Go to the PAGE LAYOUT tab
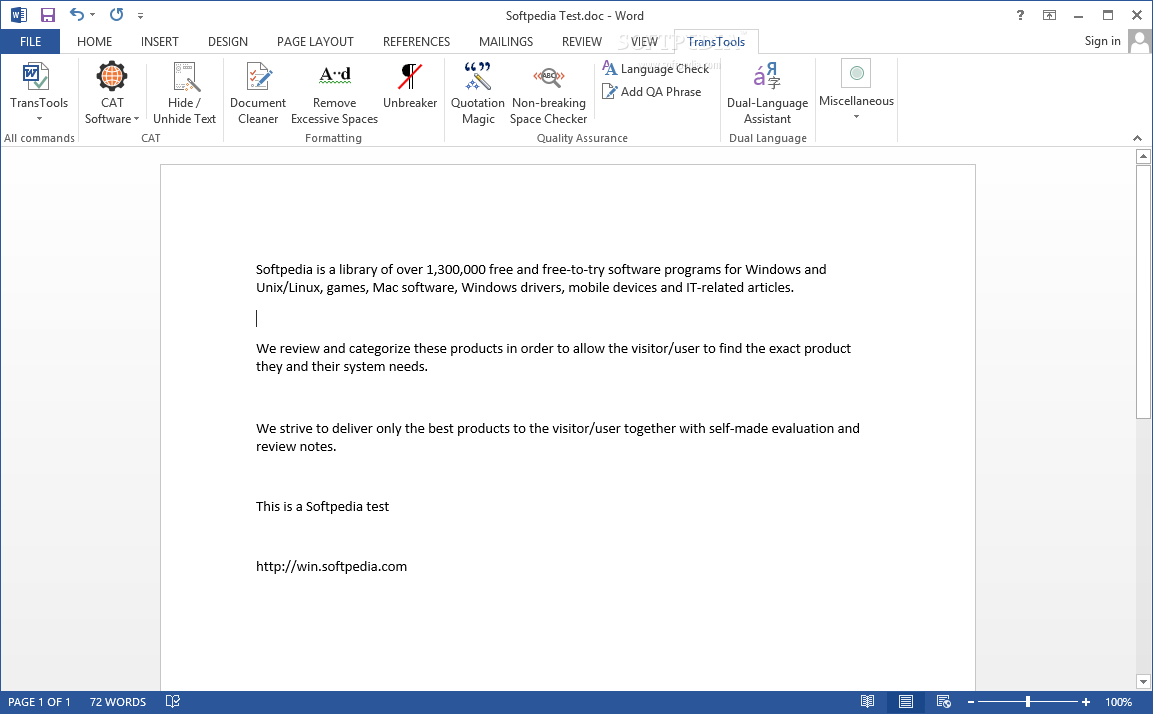This screenshot has width=1153, height=714. (315, 42)
